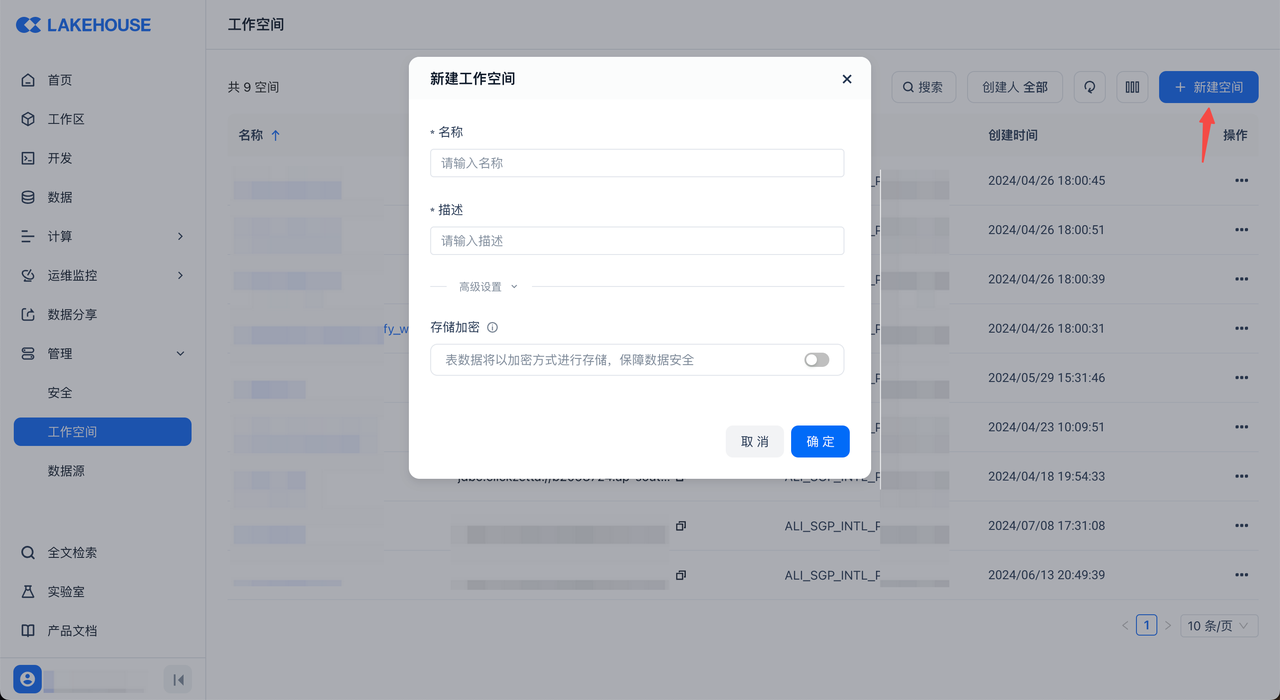Viewport: 1280px width, 700px height.
Task: Open the column settings icon
Action: click(x=1132, y=87)
